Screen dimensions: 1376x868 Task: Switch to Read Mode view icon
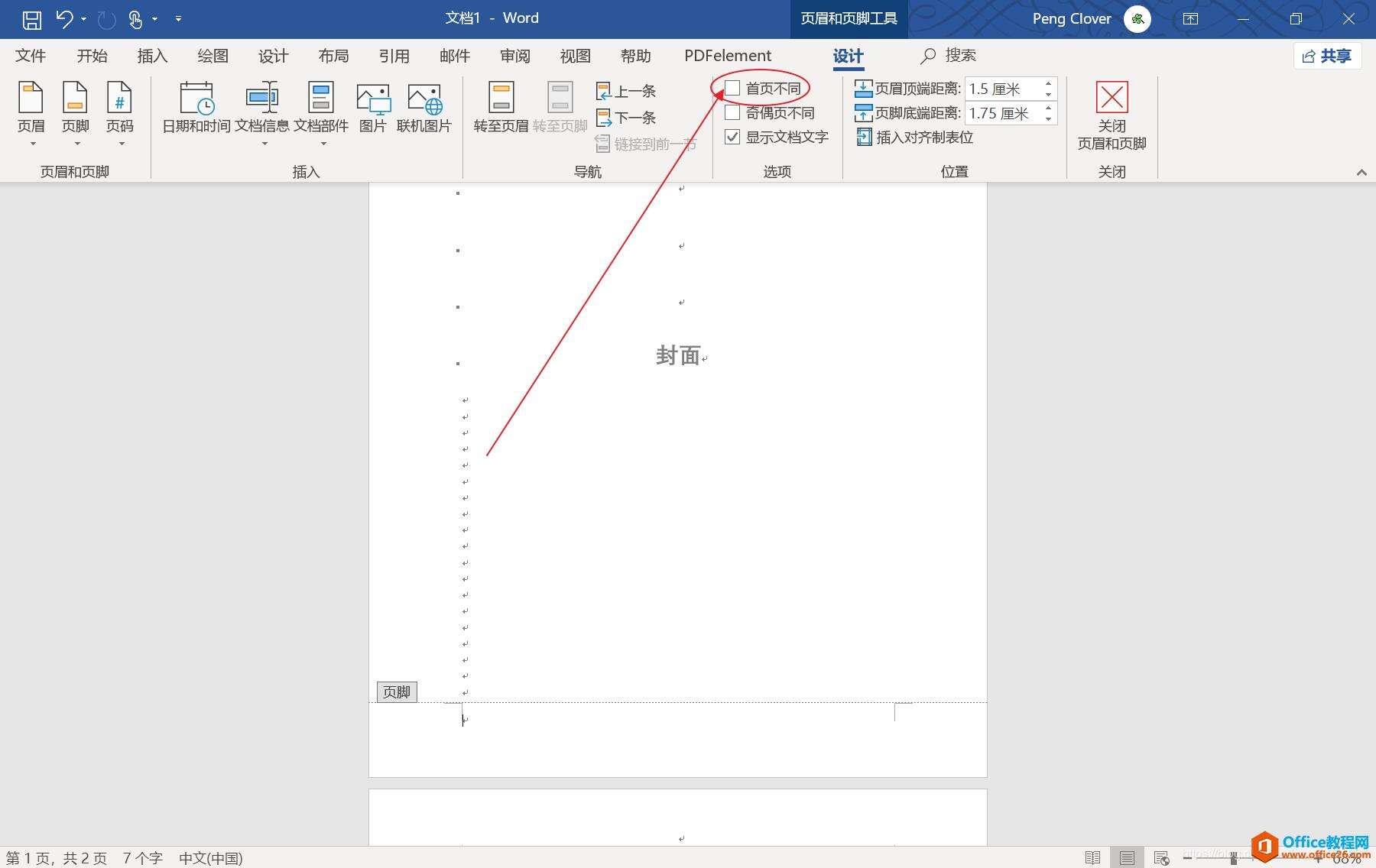click(1092, 858)
